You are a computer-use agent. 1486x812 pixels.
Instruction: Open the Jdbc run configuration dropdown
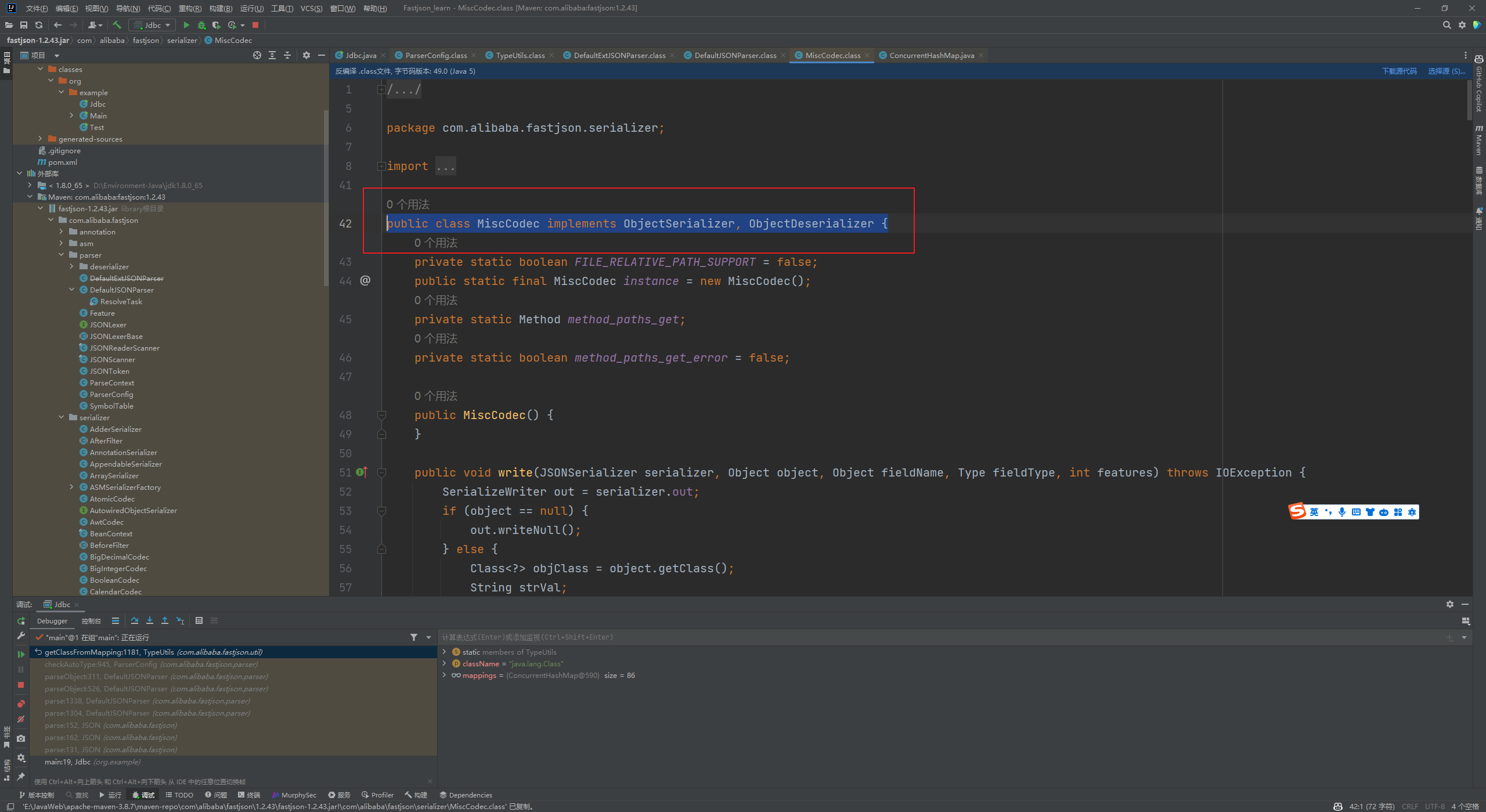(152, 25)
